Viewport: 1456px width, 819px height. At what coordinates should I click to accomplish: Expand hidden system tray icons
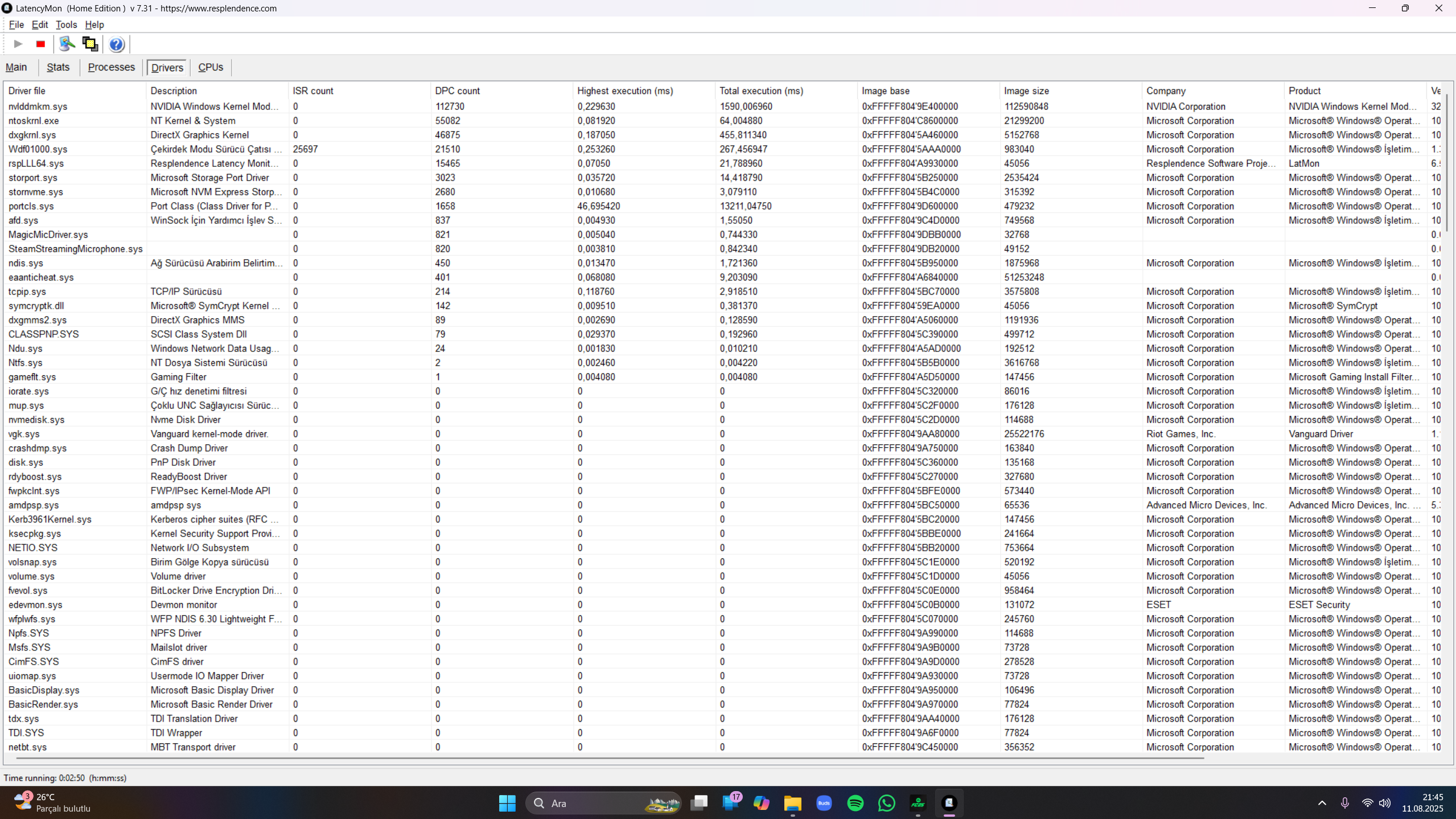(1321, 803)
